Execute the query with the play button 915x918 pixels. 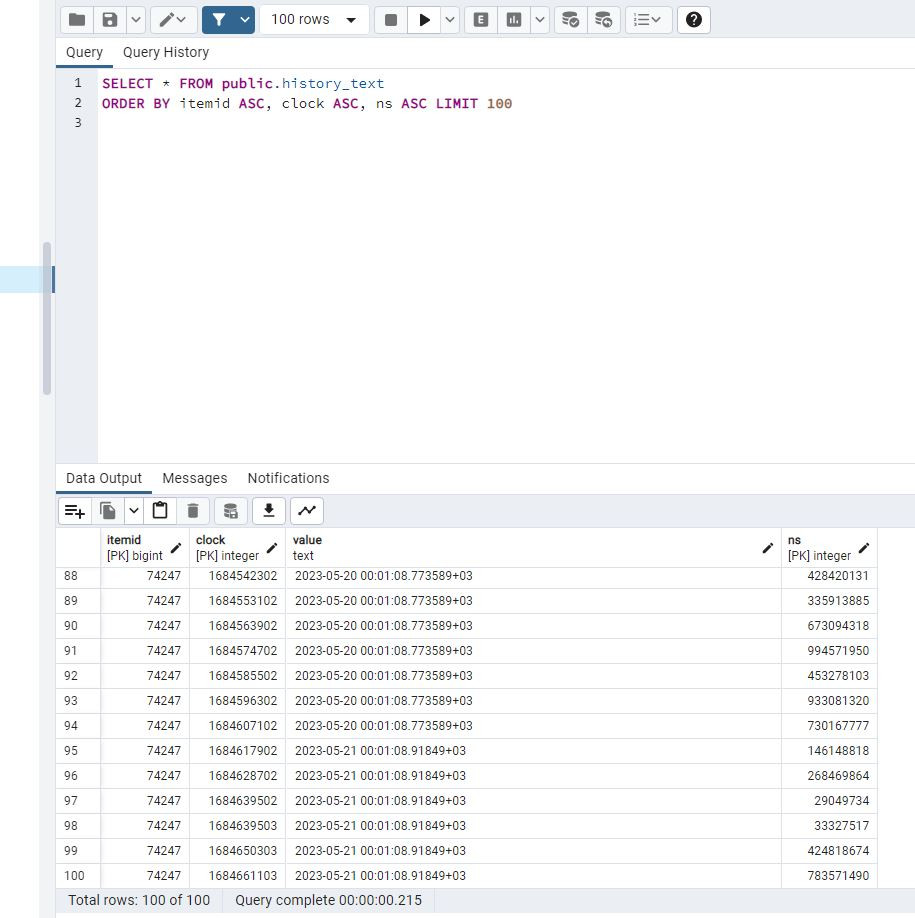(425, 20)
